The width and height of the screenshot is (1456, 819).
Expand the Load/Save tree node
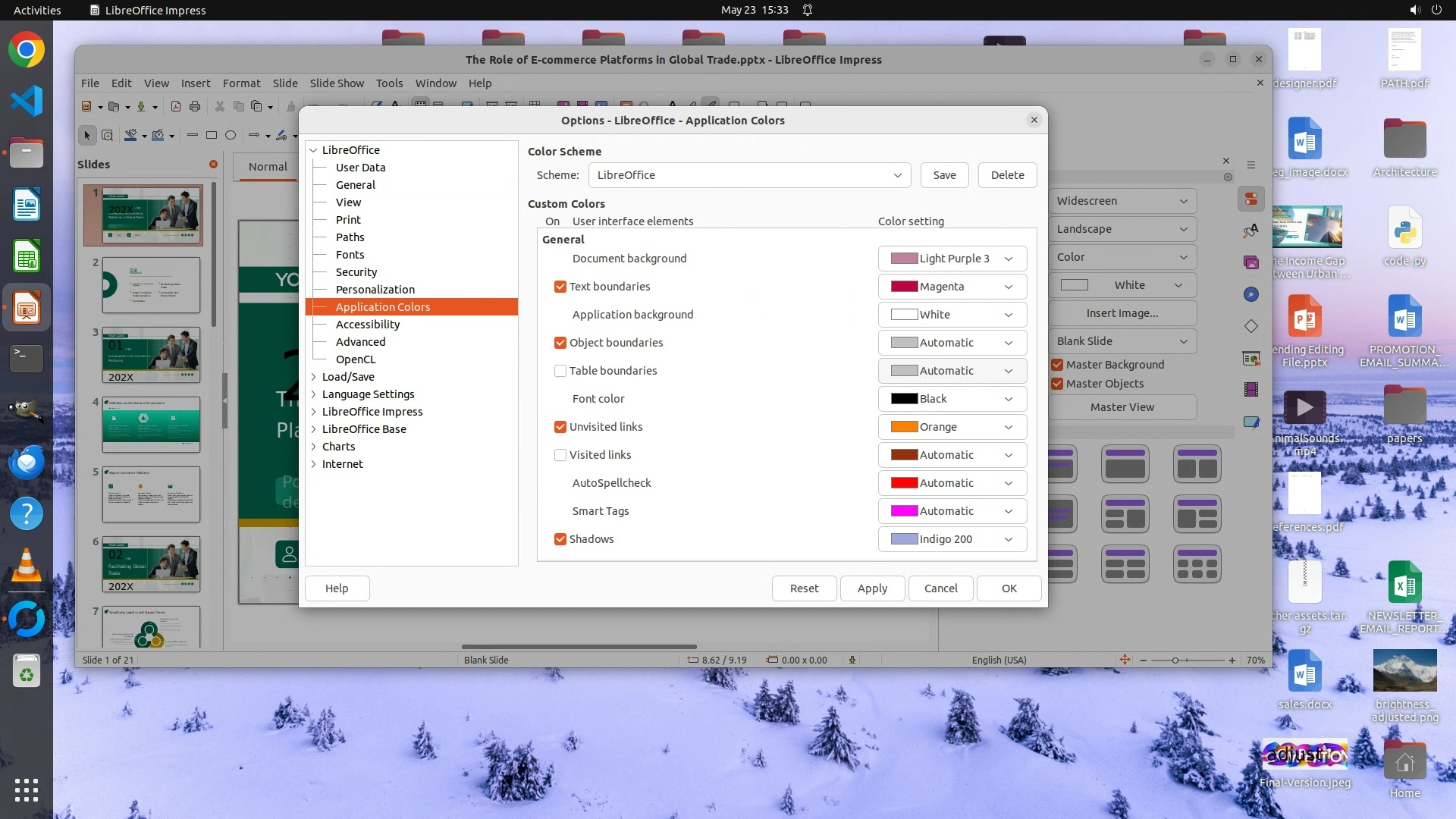coord(314,377)
